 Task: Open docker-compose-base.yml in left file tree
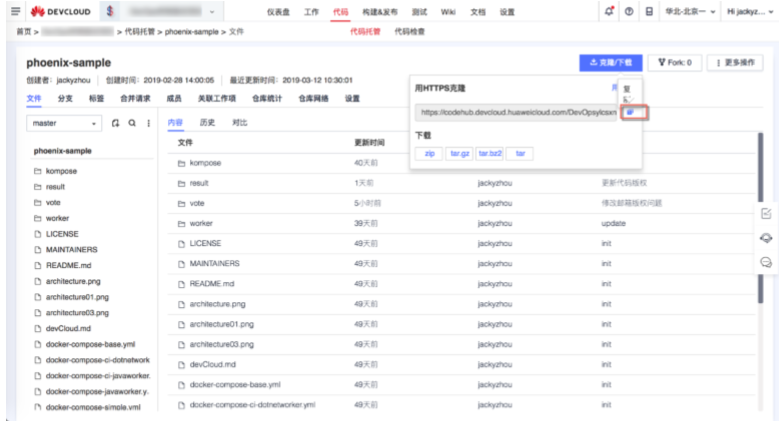tap(90, 344)
